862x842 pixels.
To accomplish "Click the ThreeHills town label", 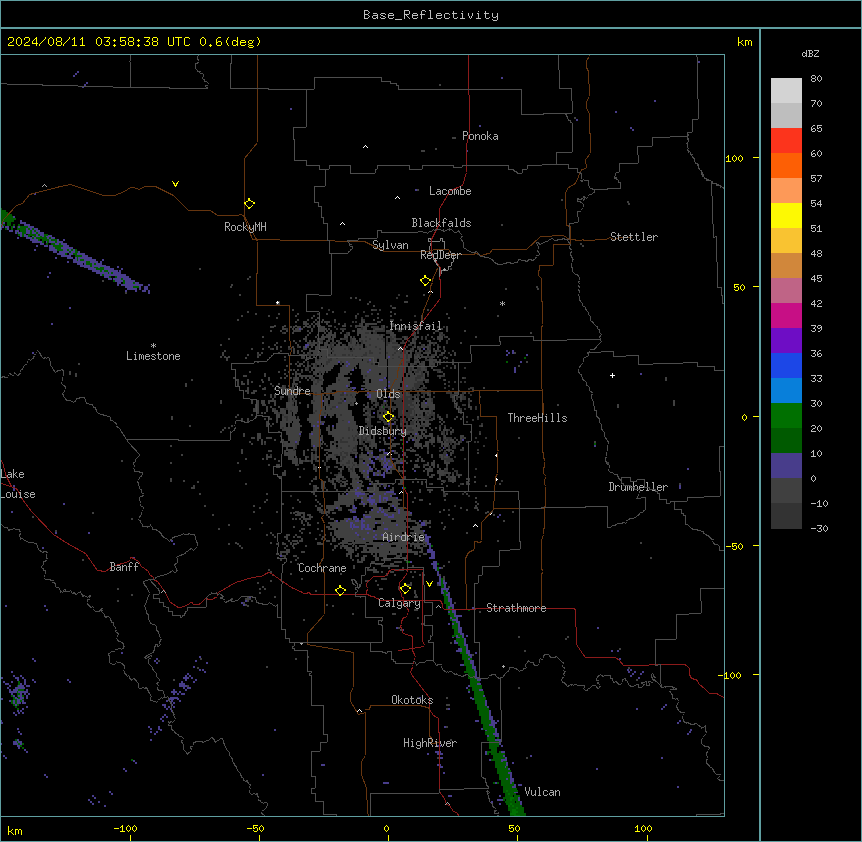I will [x=537, y=418].
